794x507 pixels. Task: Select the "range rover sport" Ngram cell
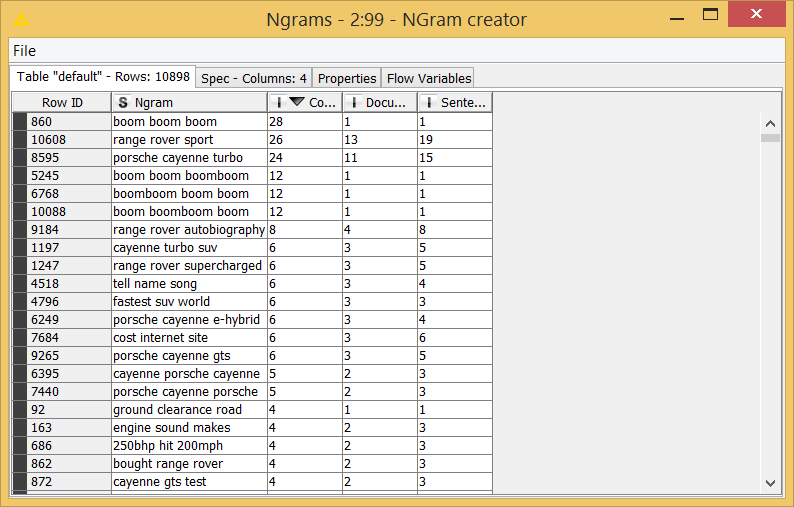tap(163, 140)
